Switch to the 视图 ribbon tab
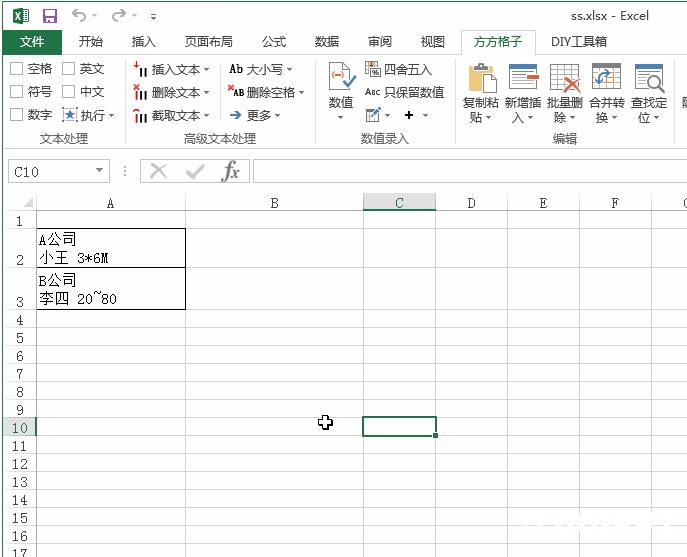Screen dimensions: 687x557 click(432, 42)
